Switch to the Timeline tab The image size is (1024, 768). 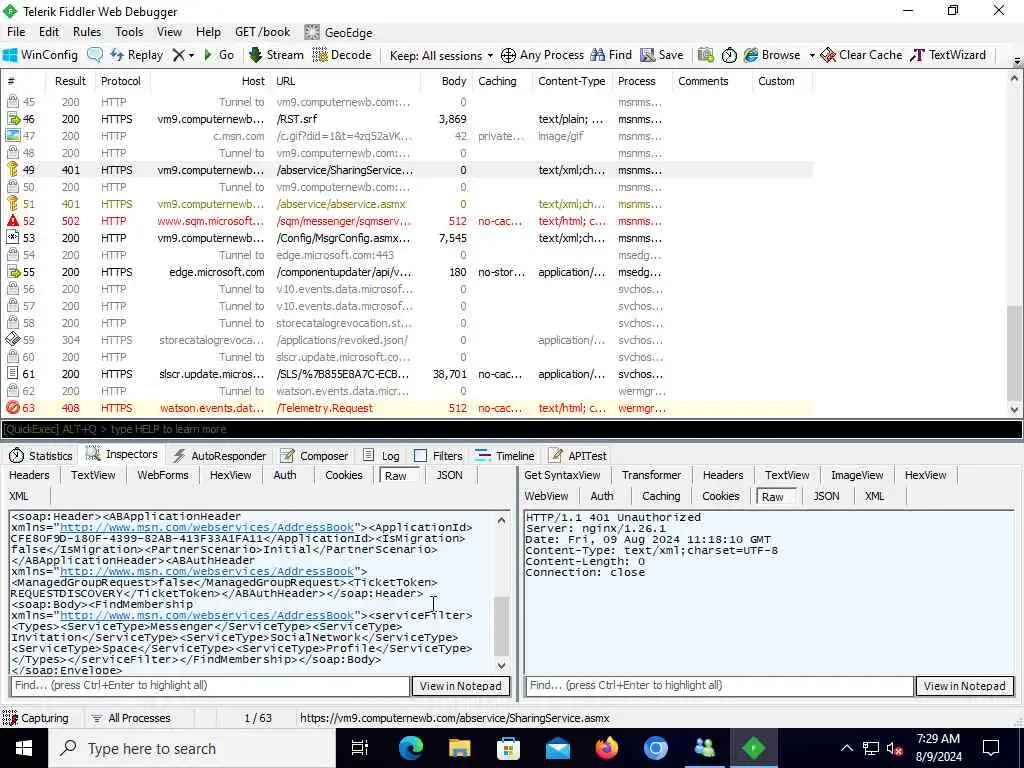[x=505, y=456]
